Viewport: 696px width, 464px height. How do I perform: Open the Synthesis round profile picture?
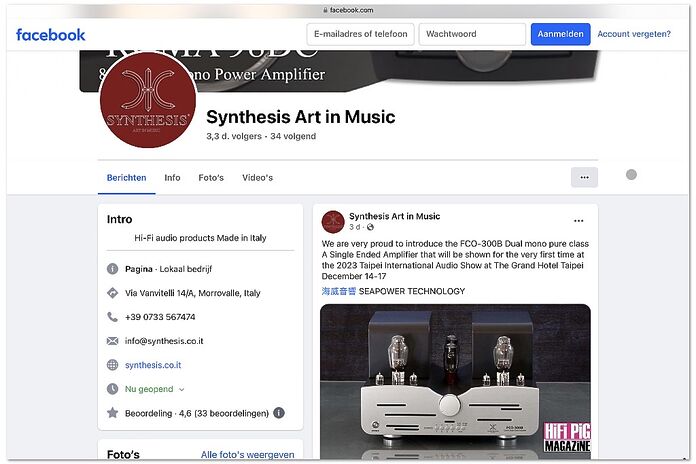coord(148,100)
